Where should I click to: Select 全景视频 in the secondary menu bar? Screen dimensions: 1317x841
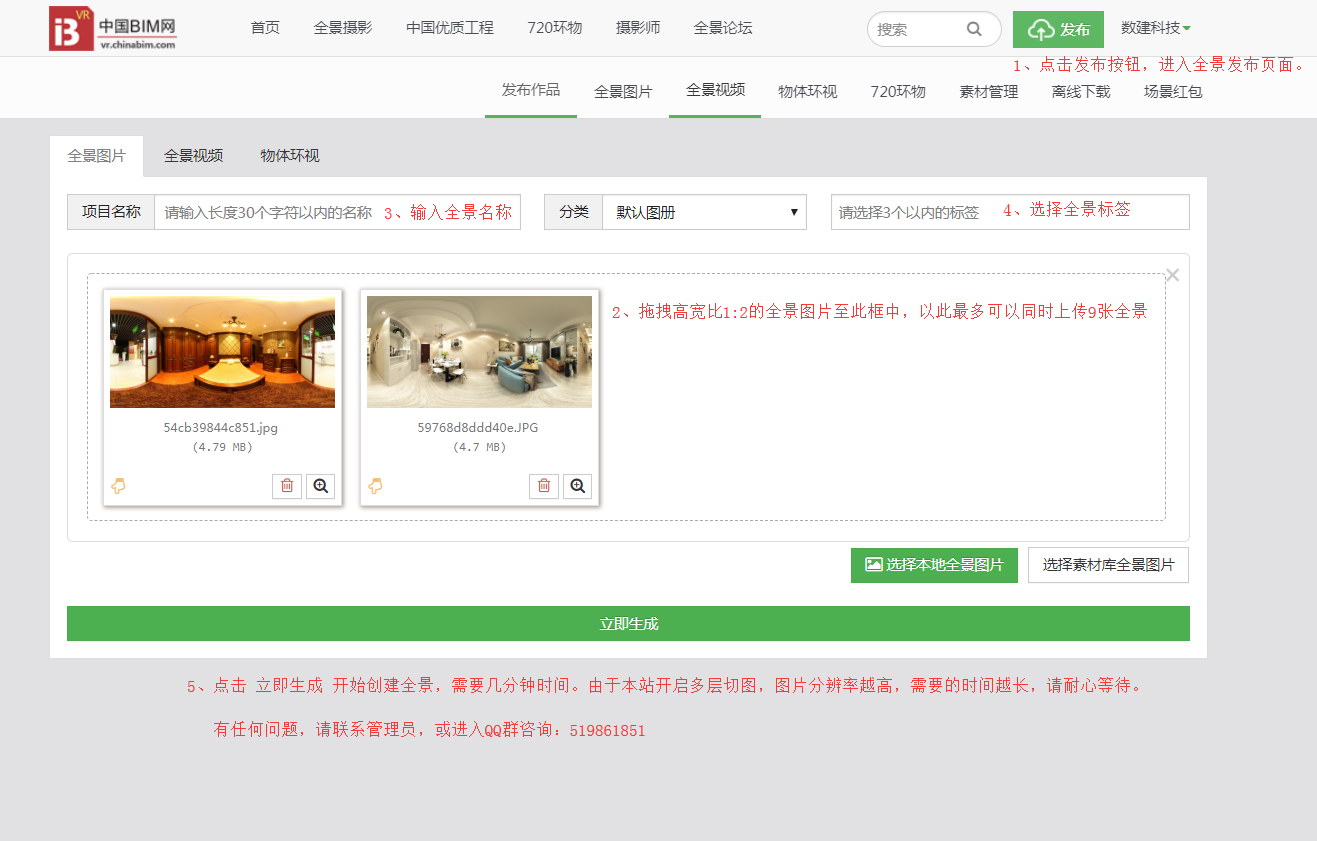point(715,90)
